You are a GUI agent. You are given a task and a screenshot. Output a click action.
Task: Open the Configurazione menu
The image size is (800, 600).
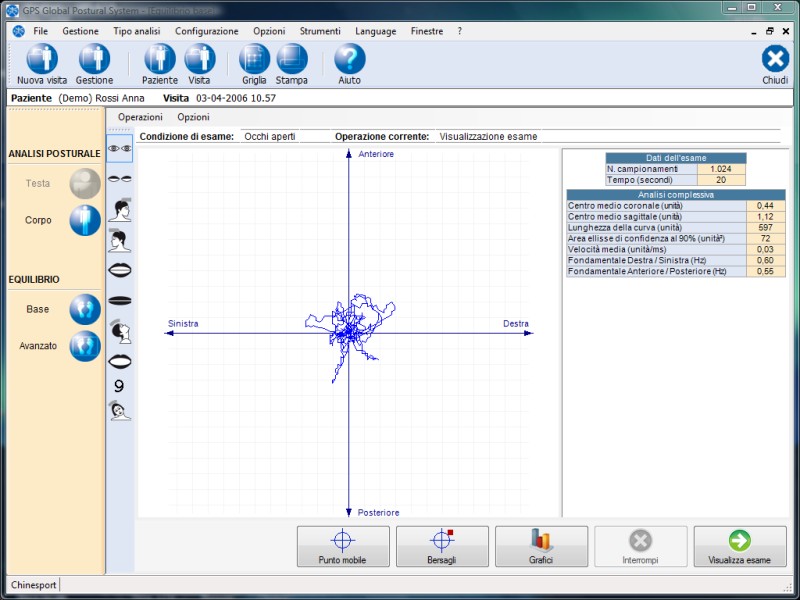[206, 31]
